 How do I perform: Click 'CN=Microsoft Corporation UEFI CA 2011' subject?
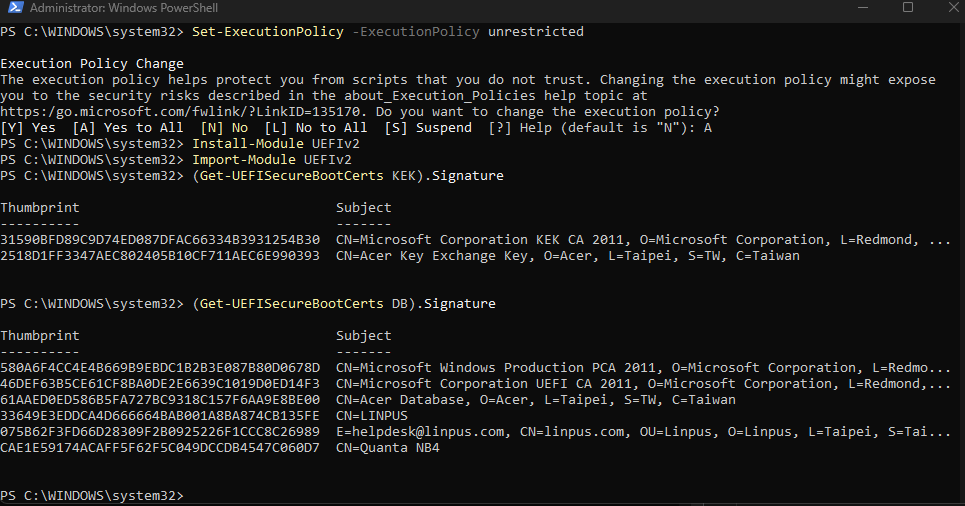pos(643,384)
